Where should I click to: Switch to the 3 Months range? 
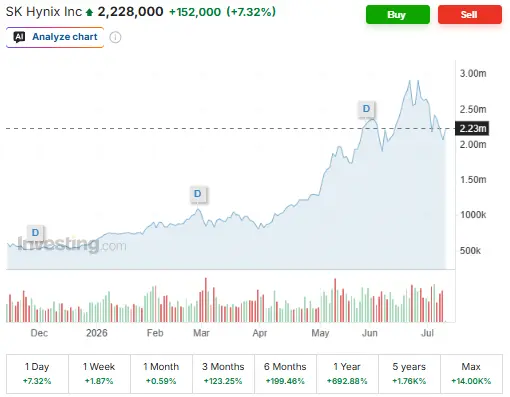(223, 373)
